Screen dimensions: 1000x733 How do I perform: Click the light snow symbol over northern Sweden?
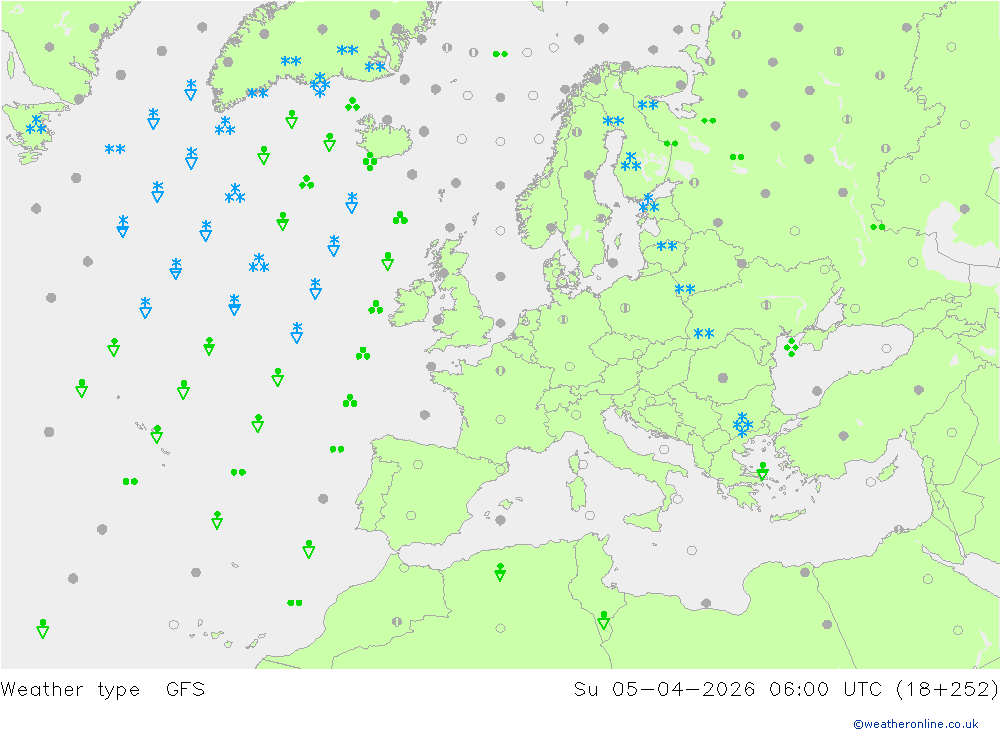point(614,121)
